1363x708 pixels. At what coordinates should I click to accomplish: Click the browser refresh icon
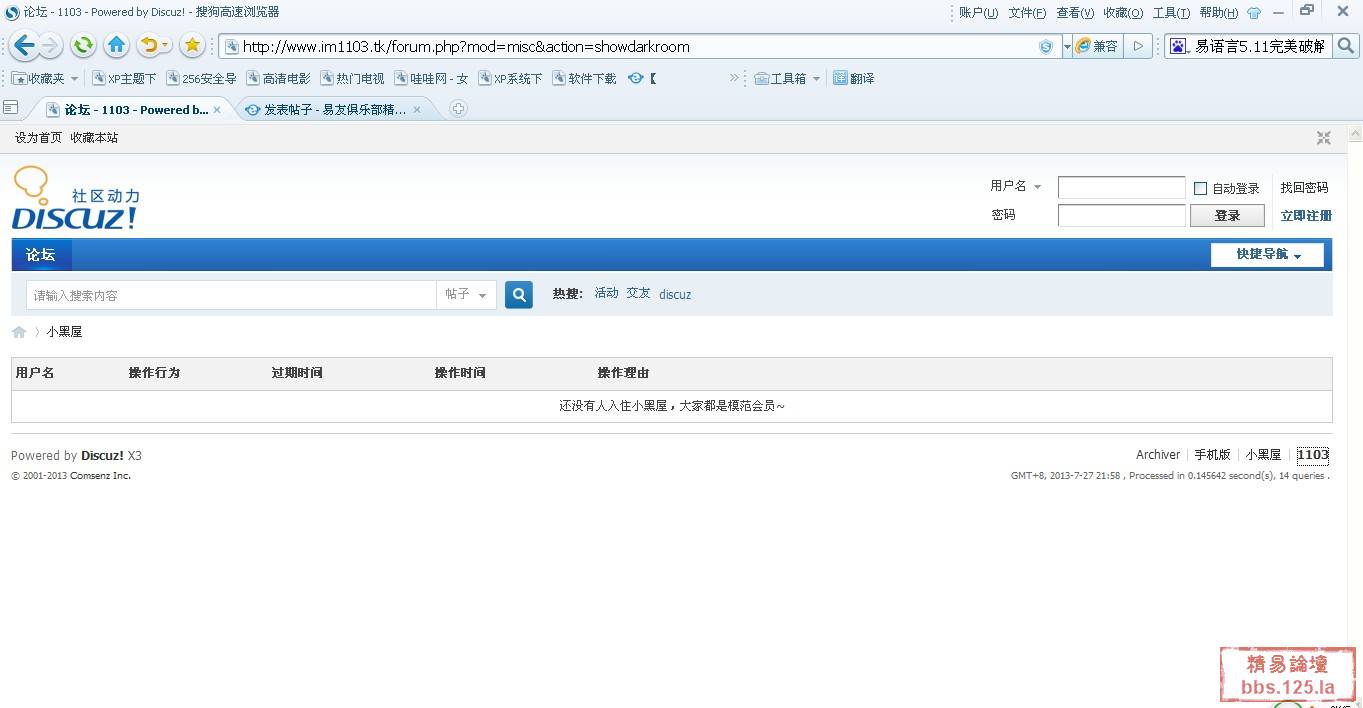[83, 45]
